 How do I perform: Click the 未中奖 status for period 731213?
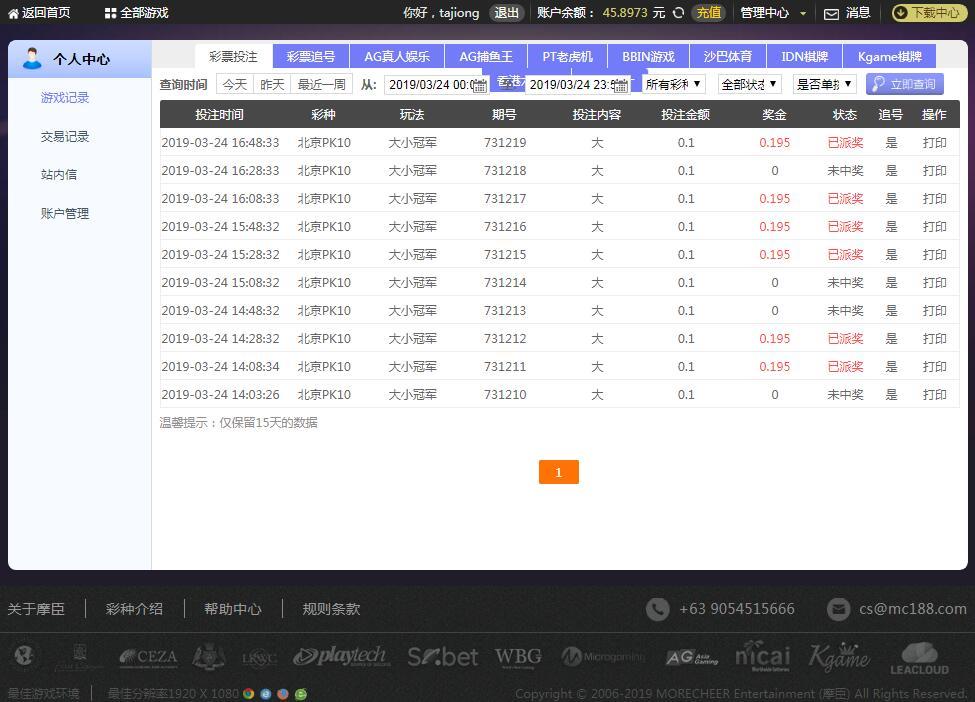click(845, 310)
